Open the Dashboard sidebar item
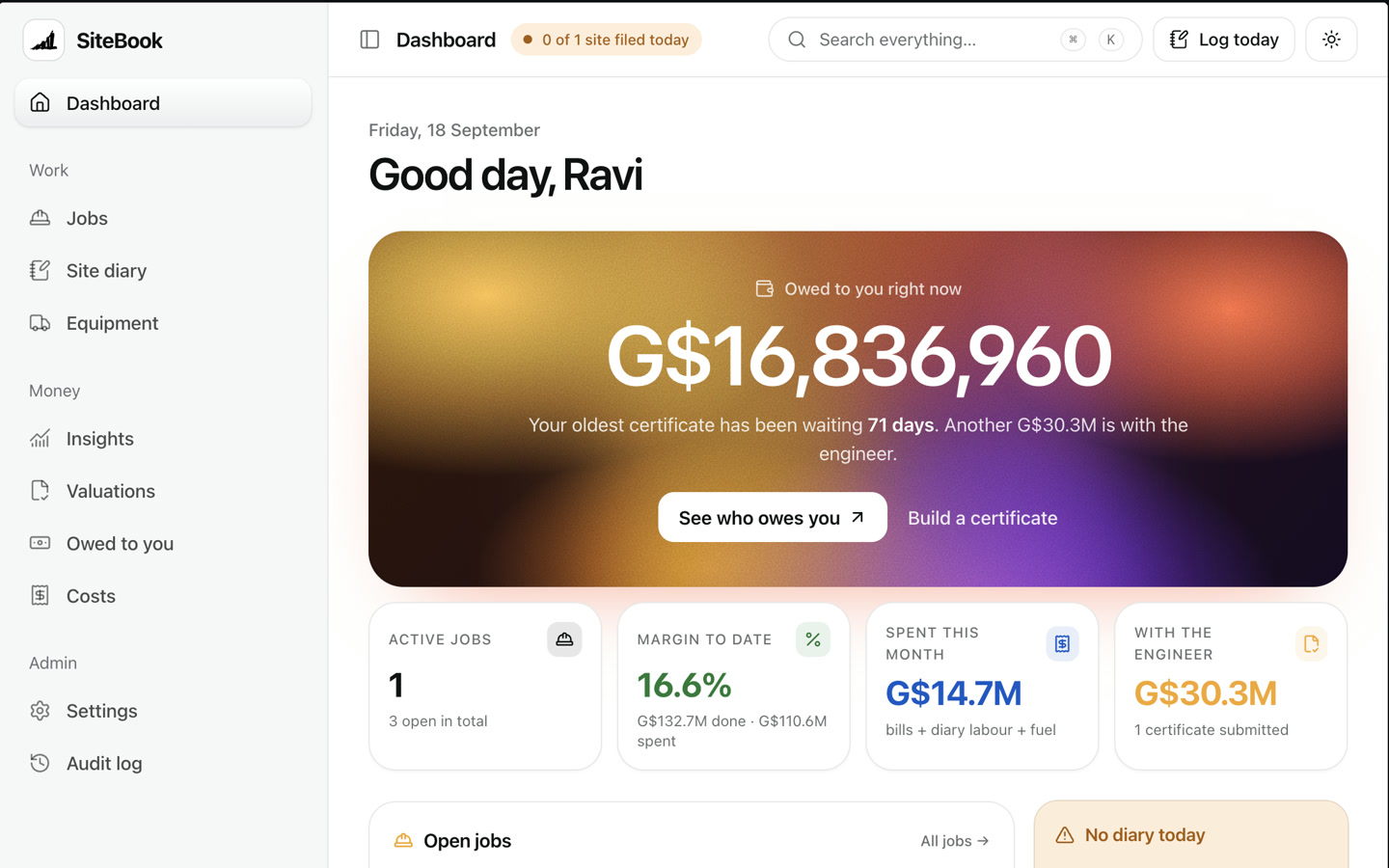The image size is (1389, 868). (163, 103)
